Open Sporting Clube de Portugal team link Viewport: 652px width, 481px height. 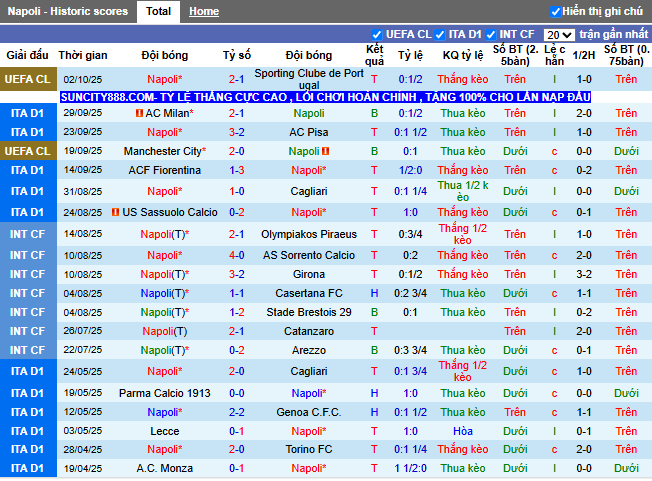309,79
